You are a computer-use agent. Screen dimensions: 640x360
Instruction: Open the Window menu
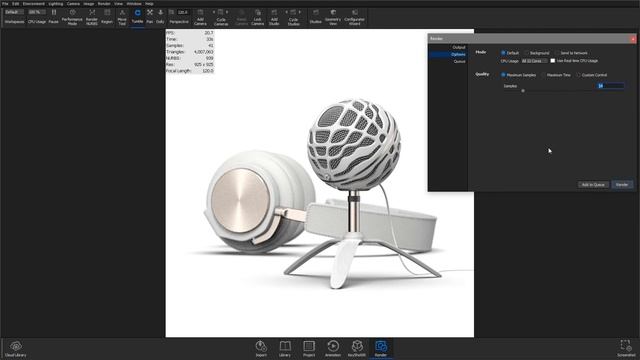tap(134, 4)
